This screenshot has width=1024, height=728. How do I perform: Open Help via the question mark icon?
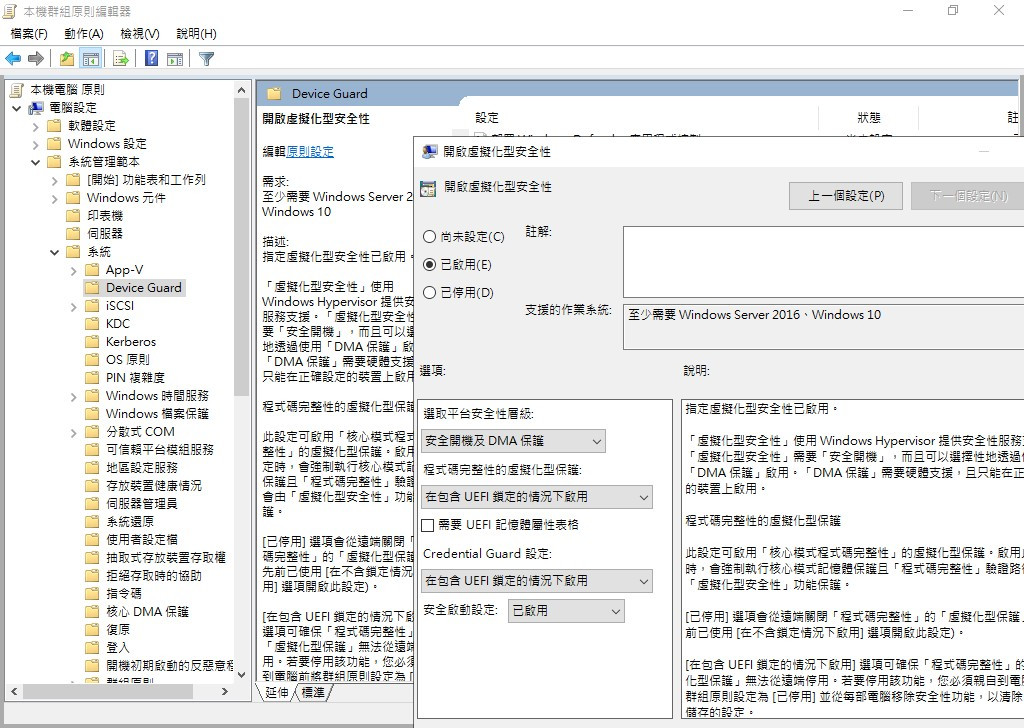click(152, 58)
